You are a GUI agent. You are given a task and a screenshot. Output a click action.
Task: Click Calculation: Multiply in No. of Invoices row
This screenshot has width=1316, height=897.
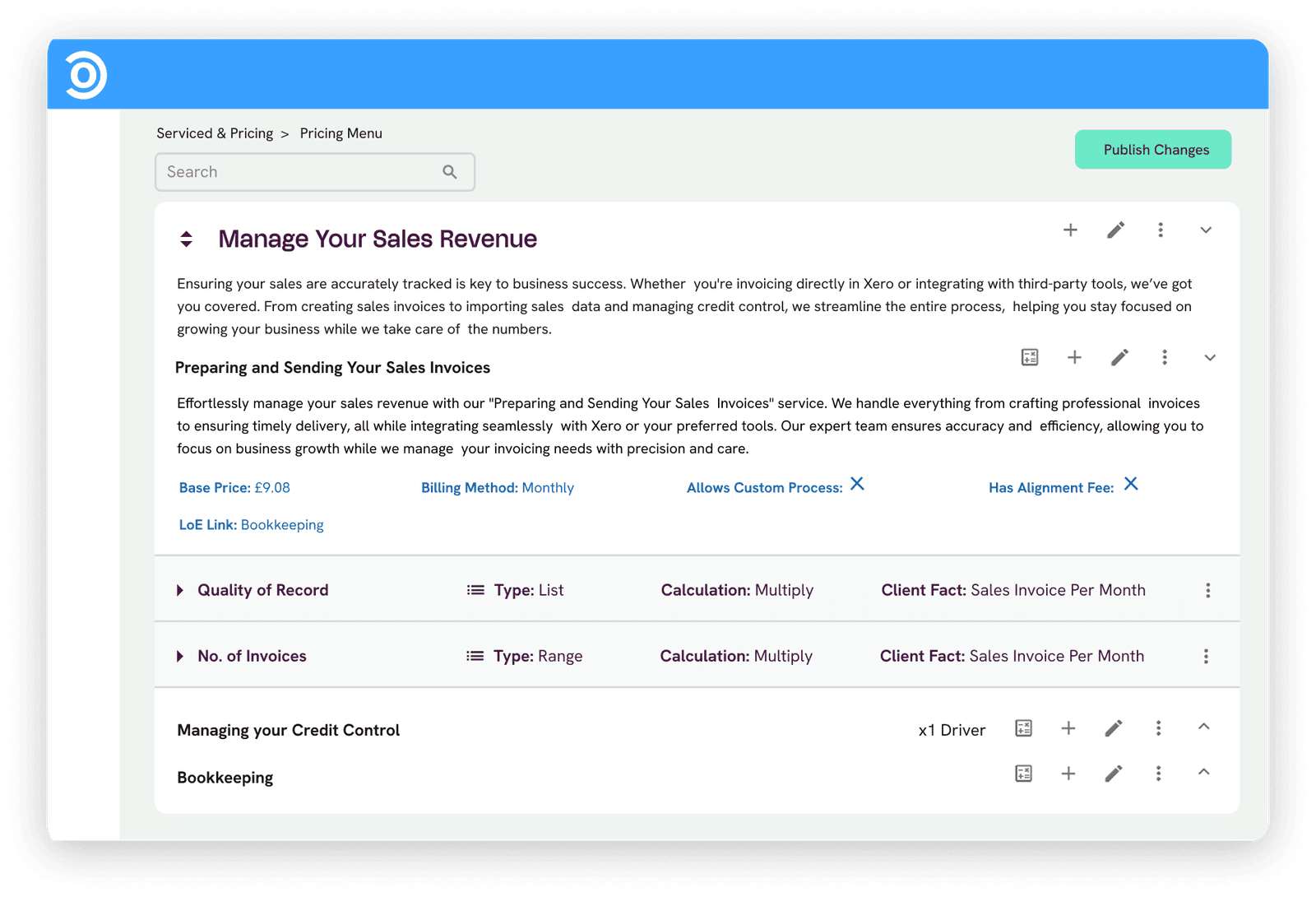coord(736,656)
